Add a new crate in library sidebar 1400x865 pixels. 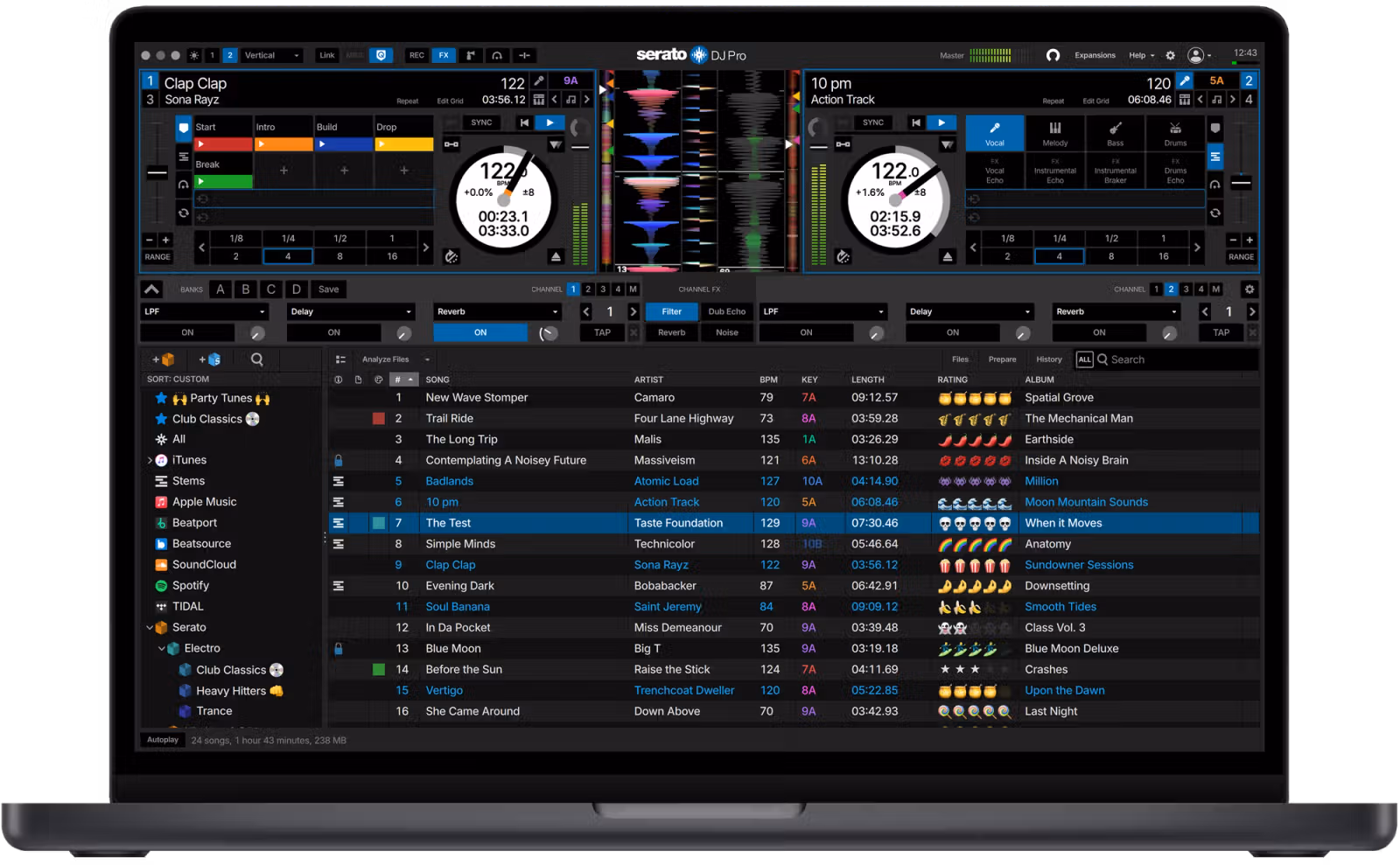(x=164, y=359)
